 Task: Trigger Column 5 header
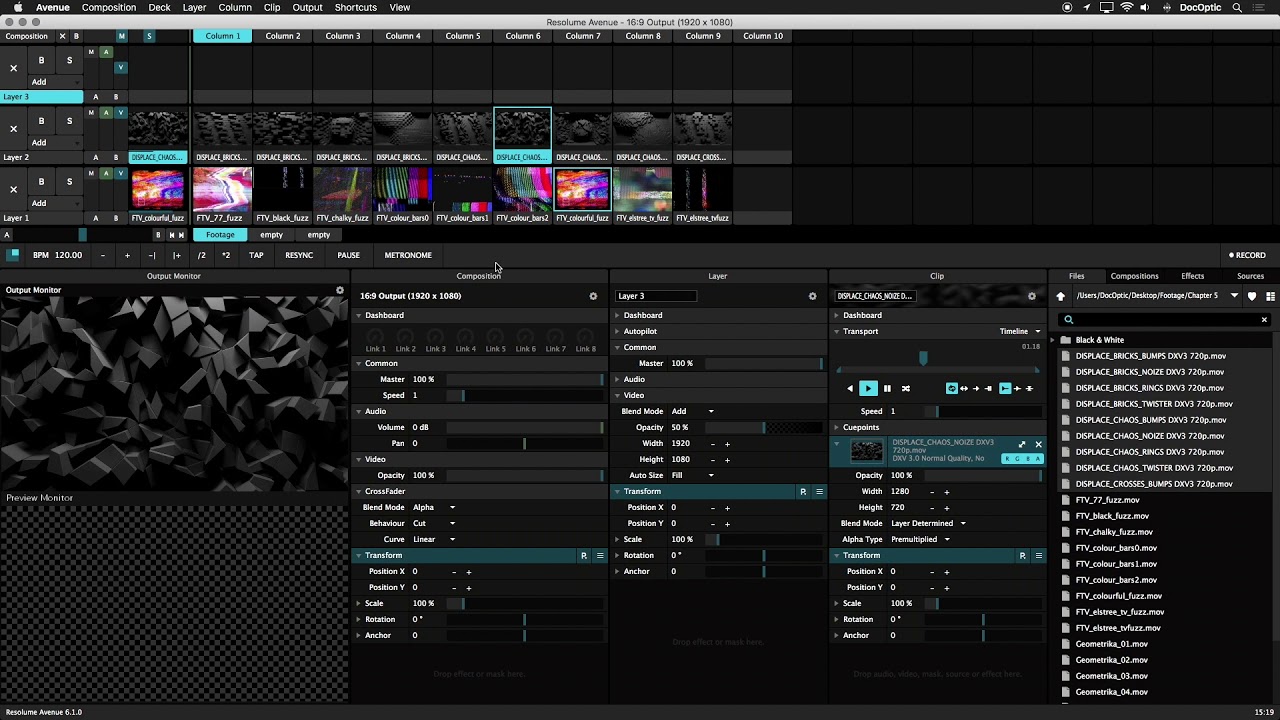(x=463, y=36)
